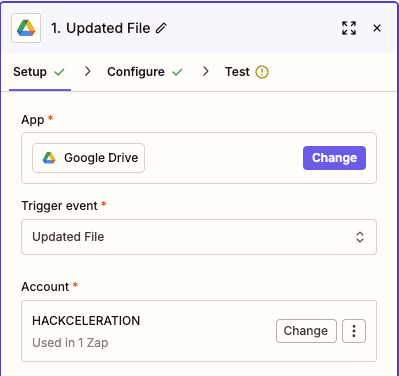Viewport: 399px width, 376px height.
Task: Click the green checkmark next to Setup
Action: [59, 72]
